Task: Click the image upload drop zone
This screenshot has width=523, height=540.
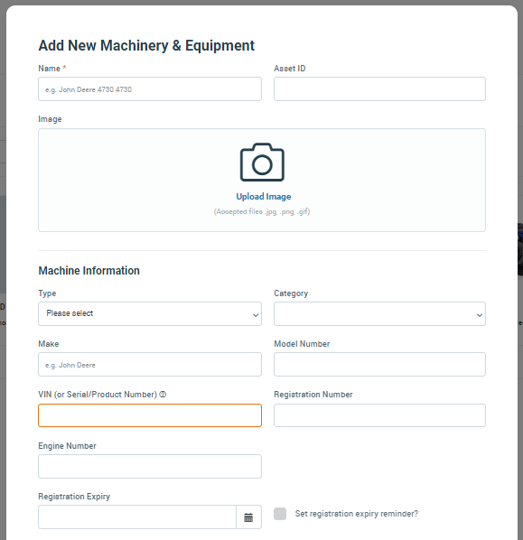Action: [x=262, y=180]
